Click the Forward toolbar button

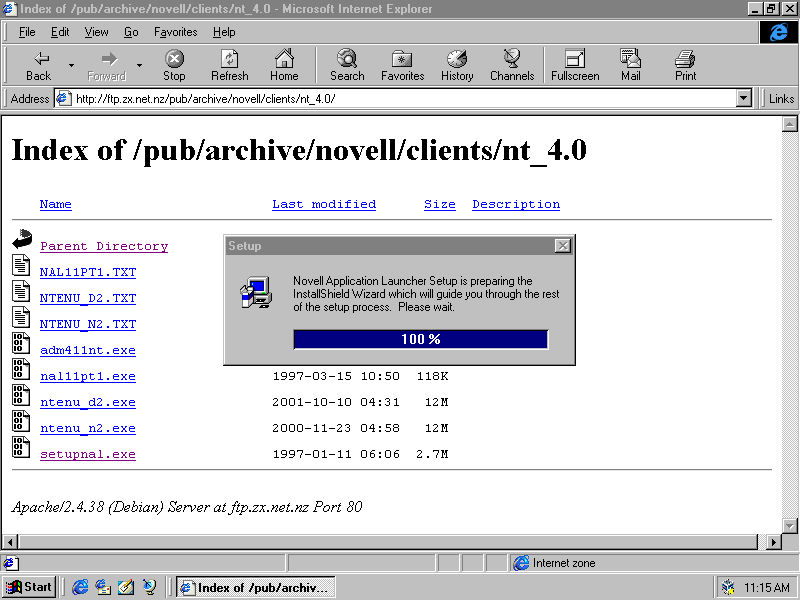[x=107, y=65]
